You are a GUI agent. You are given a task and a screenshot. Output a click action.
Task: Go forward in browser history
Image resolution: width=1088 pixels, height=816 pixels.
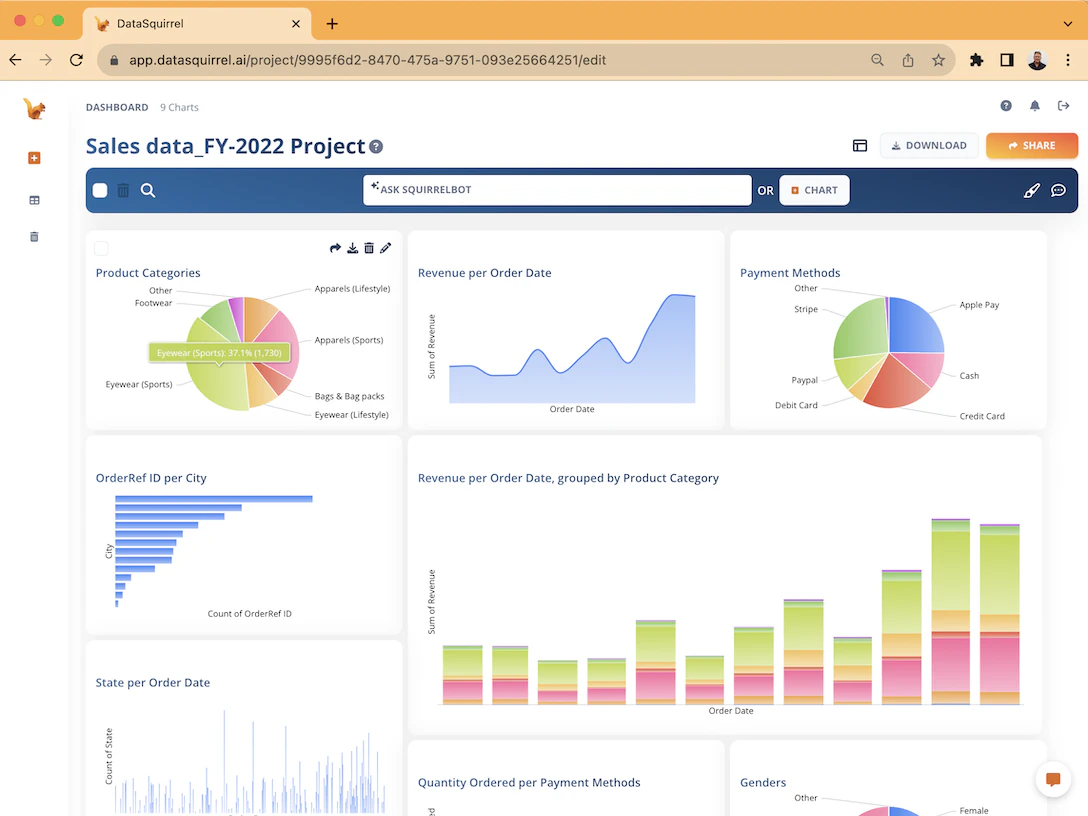[46, 60]
